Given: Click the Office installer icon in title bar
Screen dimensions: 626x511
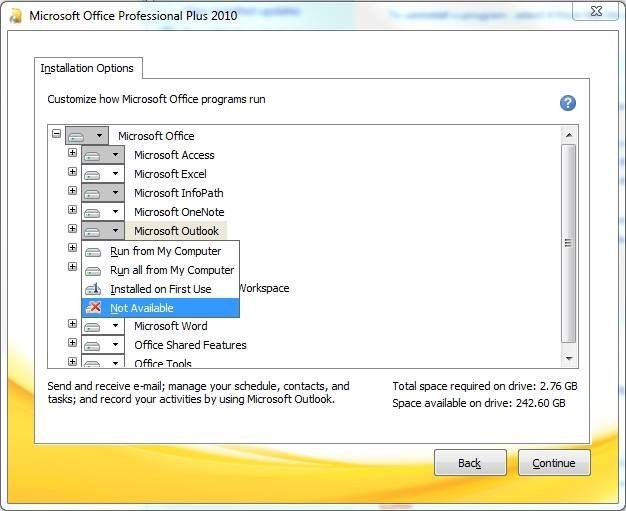Looking at the screenshot, I should [x=16, y=16].
